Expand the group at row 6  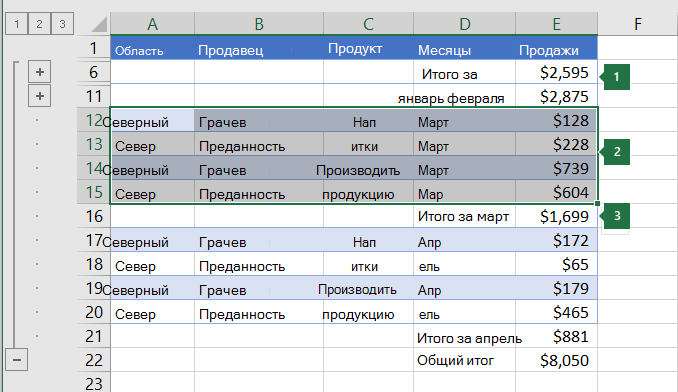(40, 72)
